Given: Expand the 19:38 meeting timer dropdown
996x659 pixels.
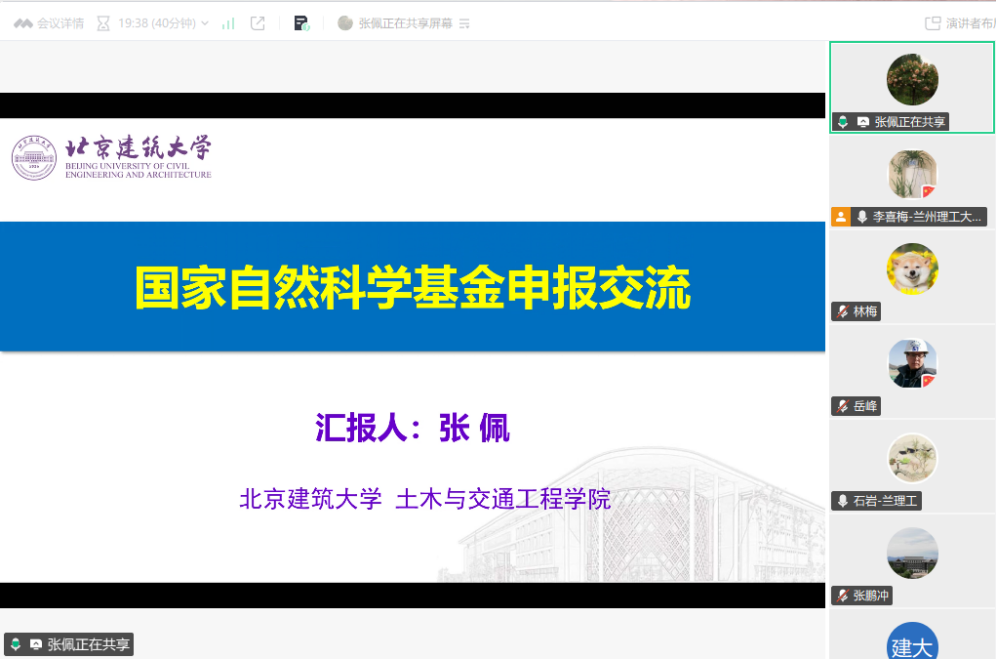Looking at the screenshot, I should pyautogui.click(x=205, y=23).
